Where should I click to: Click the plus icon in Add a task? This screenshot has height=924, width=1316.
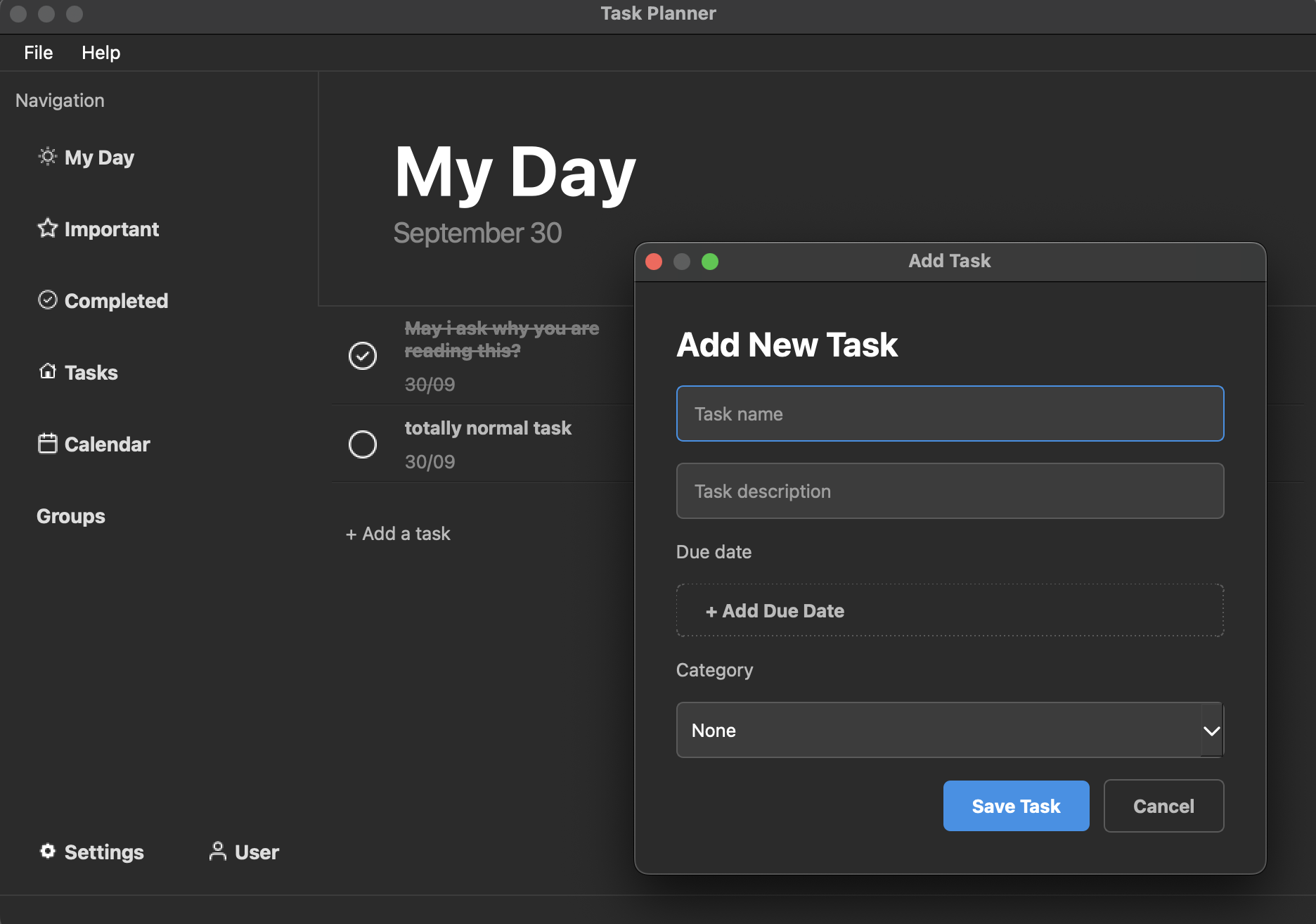pyautogui.click(x=351, y=534)
